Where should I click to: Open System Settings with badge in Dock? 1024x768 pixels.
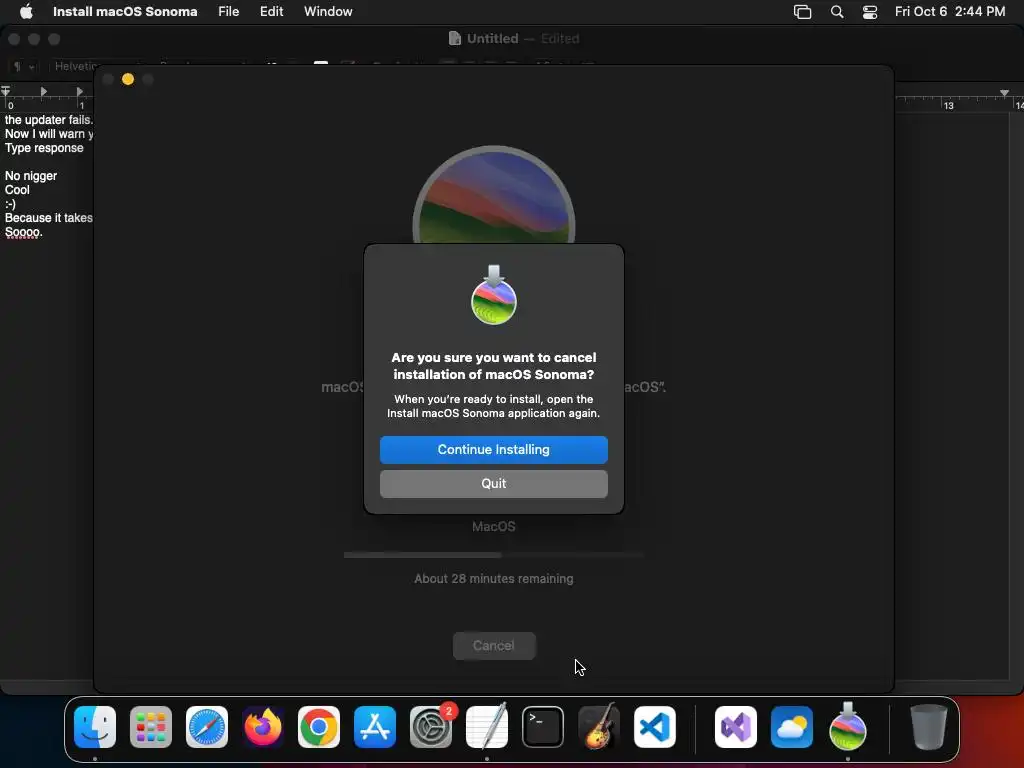431,727
